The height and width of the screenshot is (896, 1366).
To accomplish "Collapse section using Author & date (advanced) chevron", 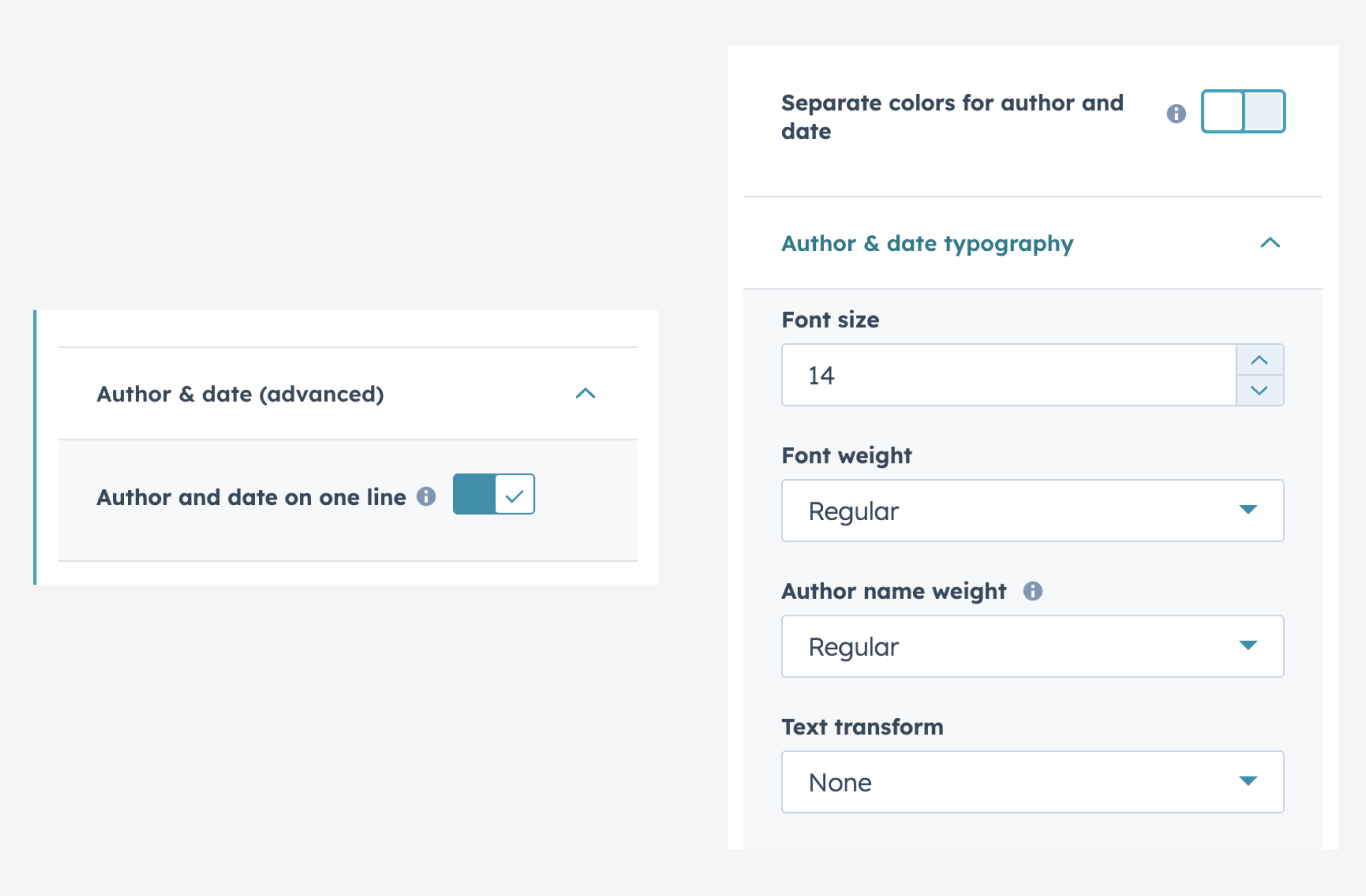I will point(586,394).
